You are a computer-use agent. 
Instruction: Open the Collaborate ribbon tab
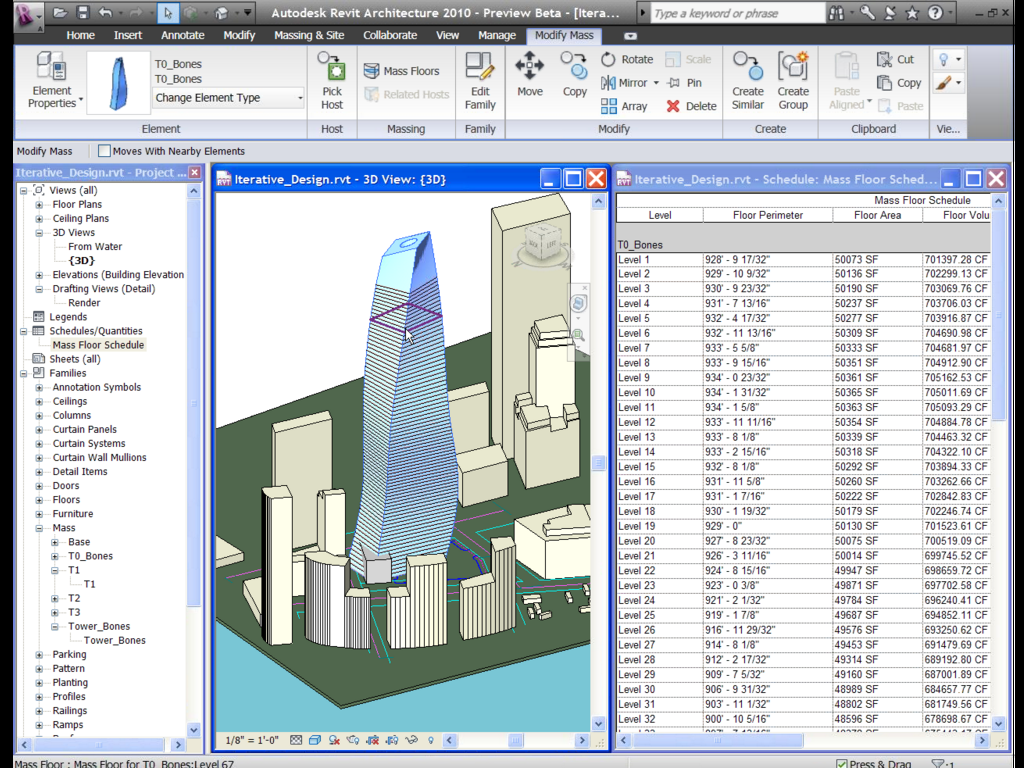click(x=390, y=35)
